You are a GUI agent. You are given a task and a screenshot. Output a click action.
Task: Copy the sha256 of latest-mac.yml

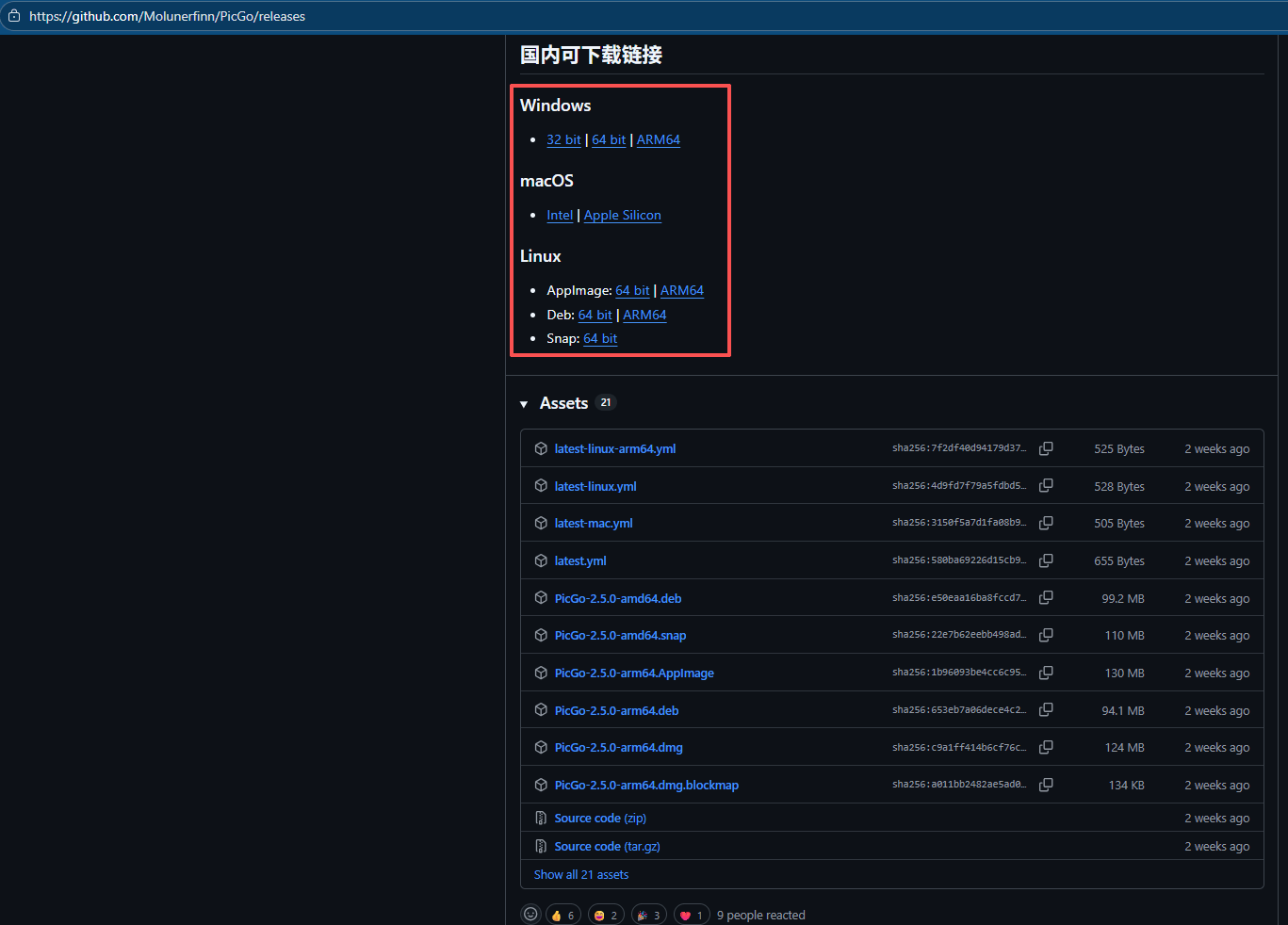pos(1046,523)
